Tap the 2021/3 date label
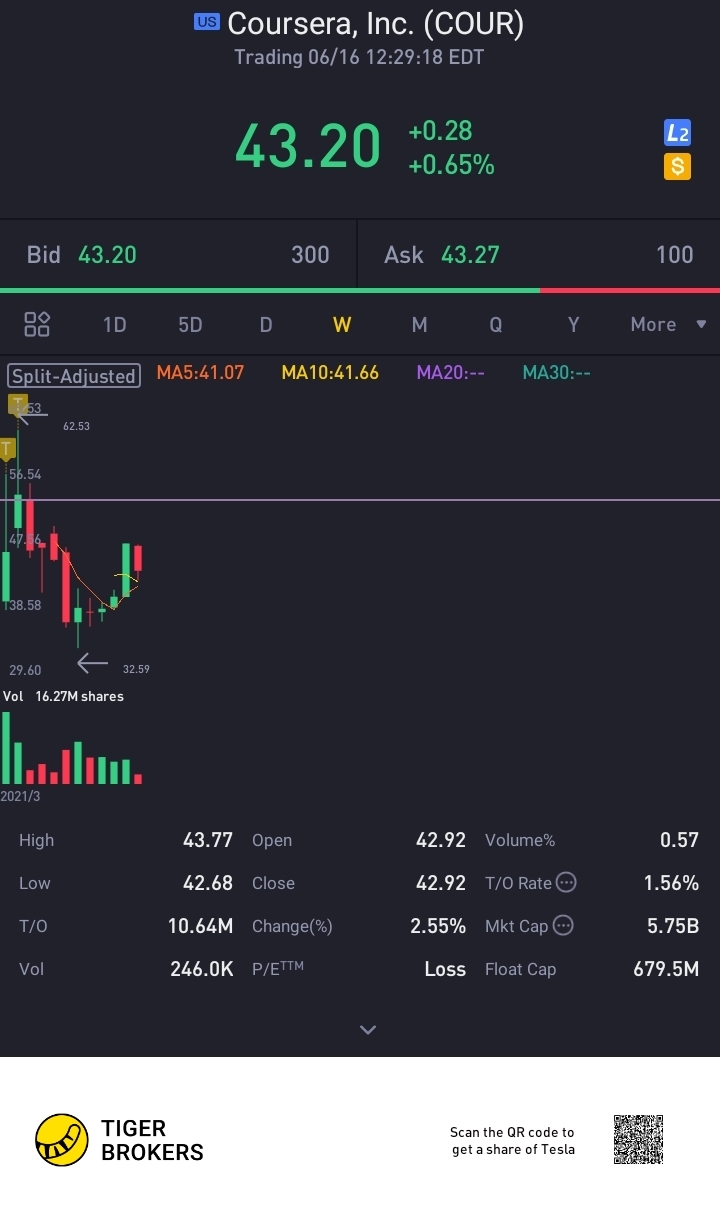Screen dimensions: 720x1223 click(20, 796)
